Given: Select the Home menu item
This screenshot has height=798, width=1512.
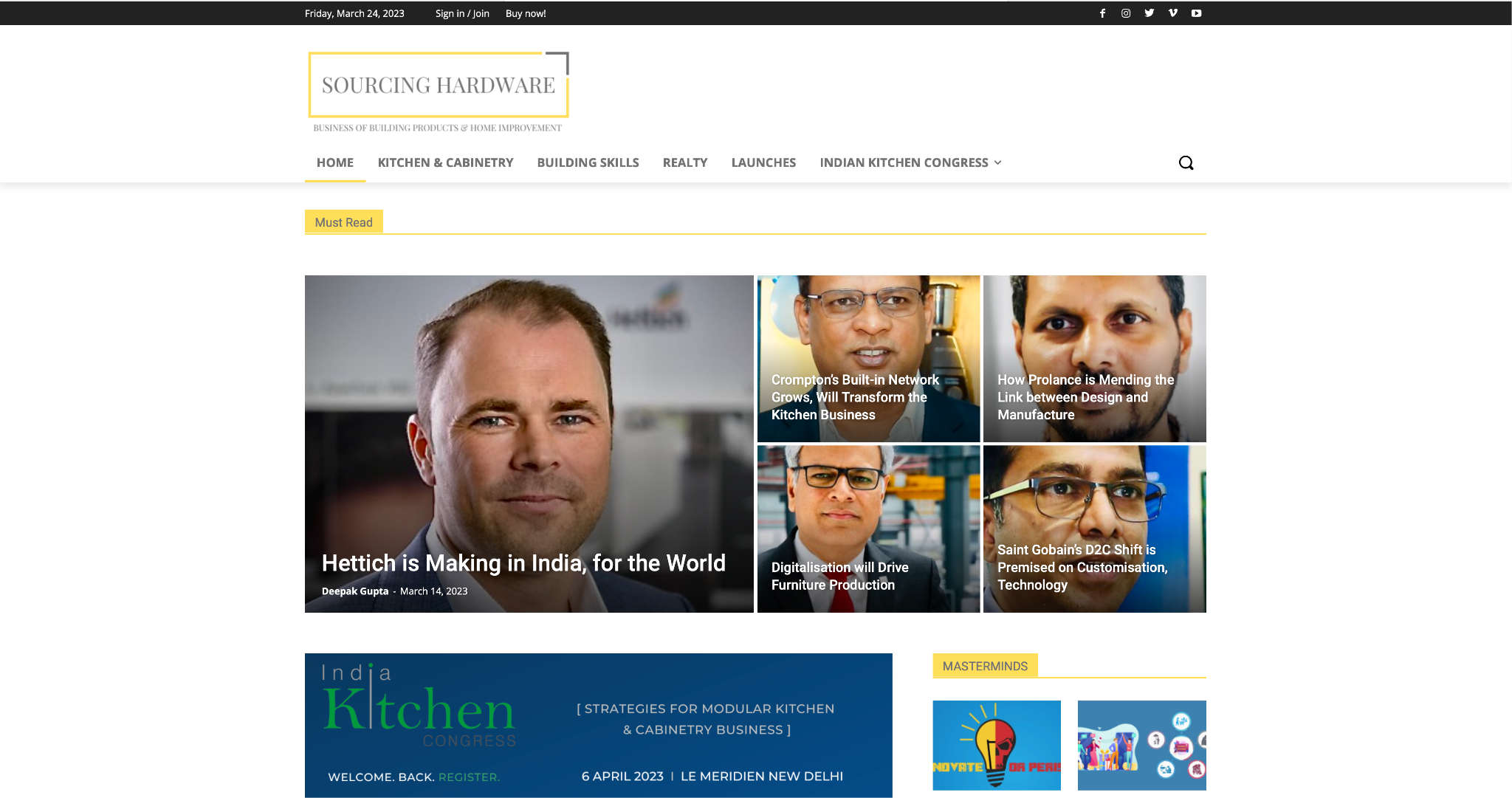Looking at the screenshot, I should coord(335,162).
